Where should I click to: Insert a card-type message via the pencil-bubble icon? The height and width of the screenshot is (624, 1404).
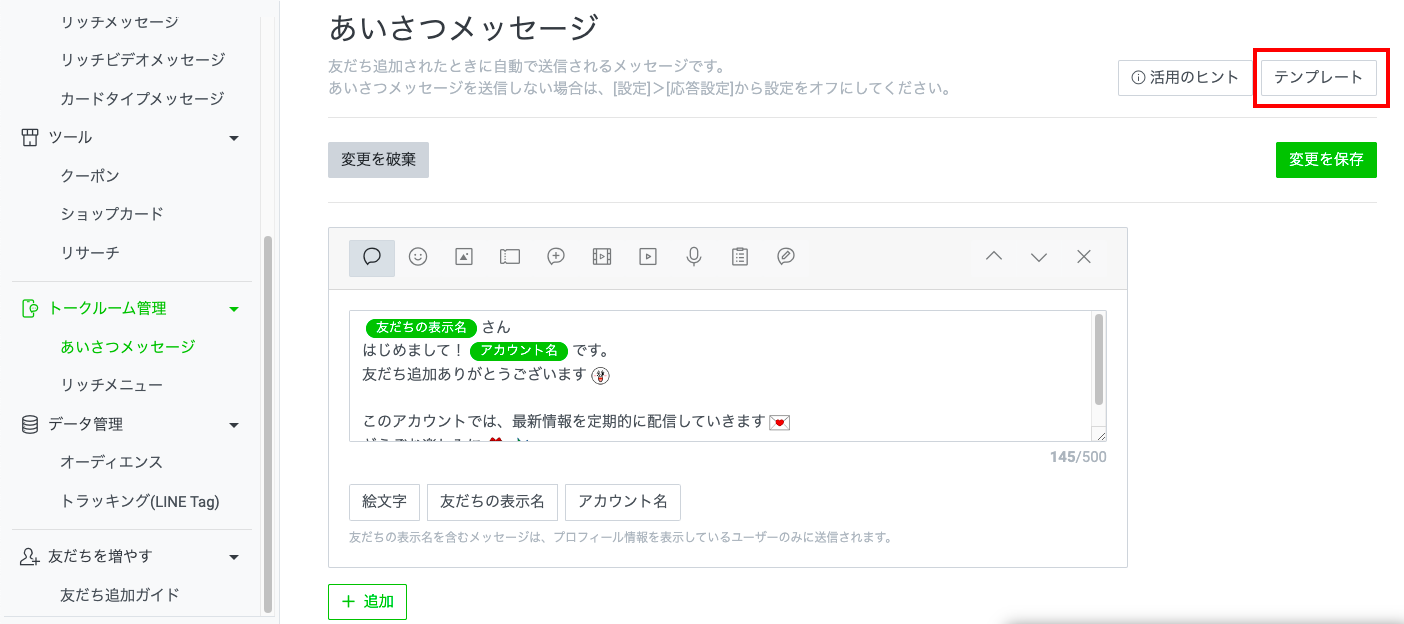786,257
